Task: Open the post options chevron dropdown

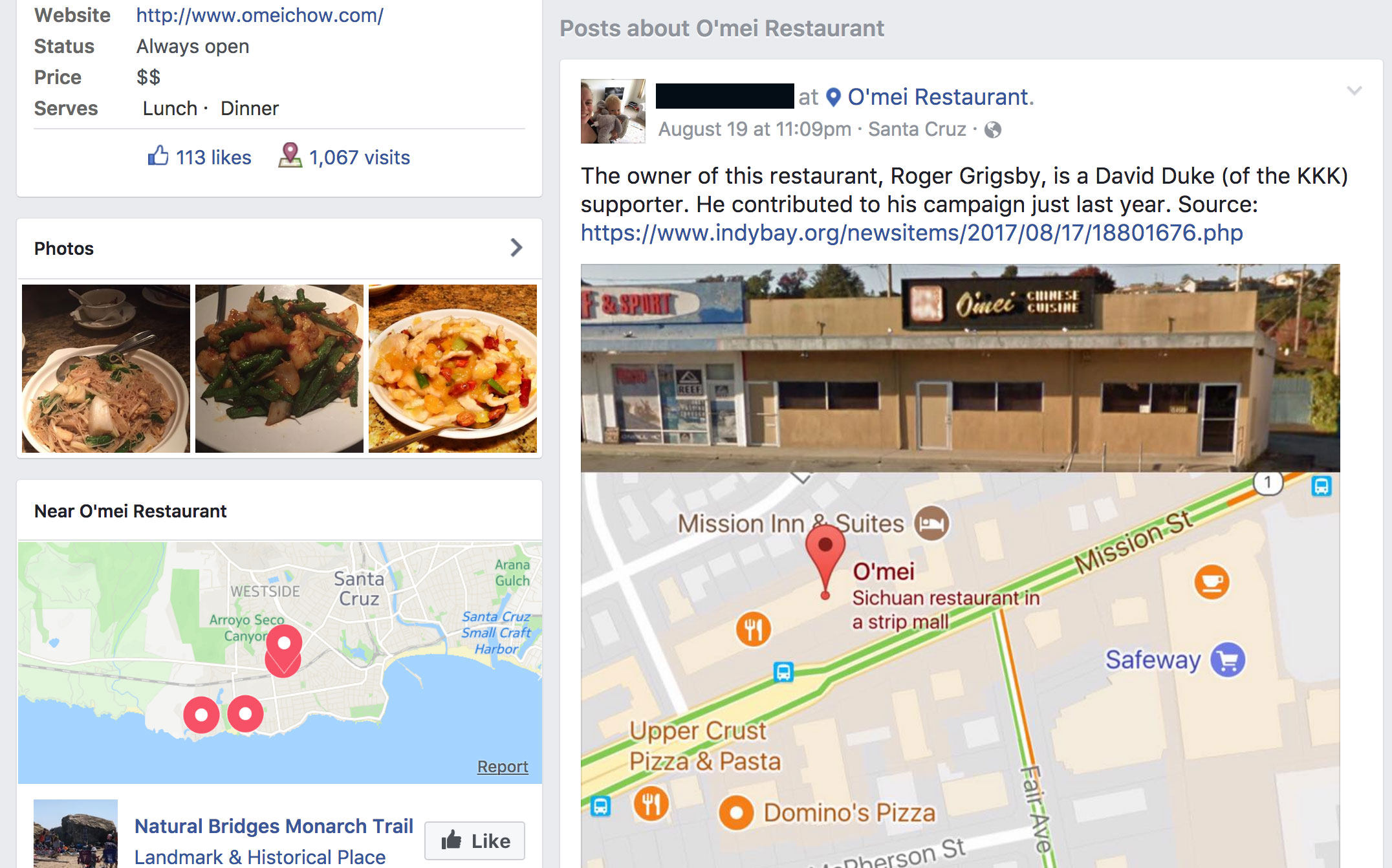Action: point(1354,91)
